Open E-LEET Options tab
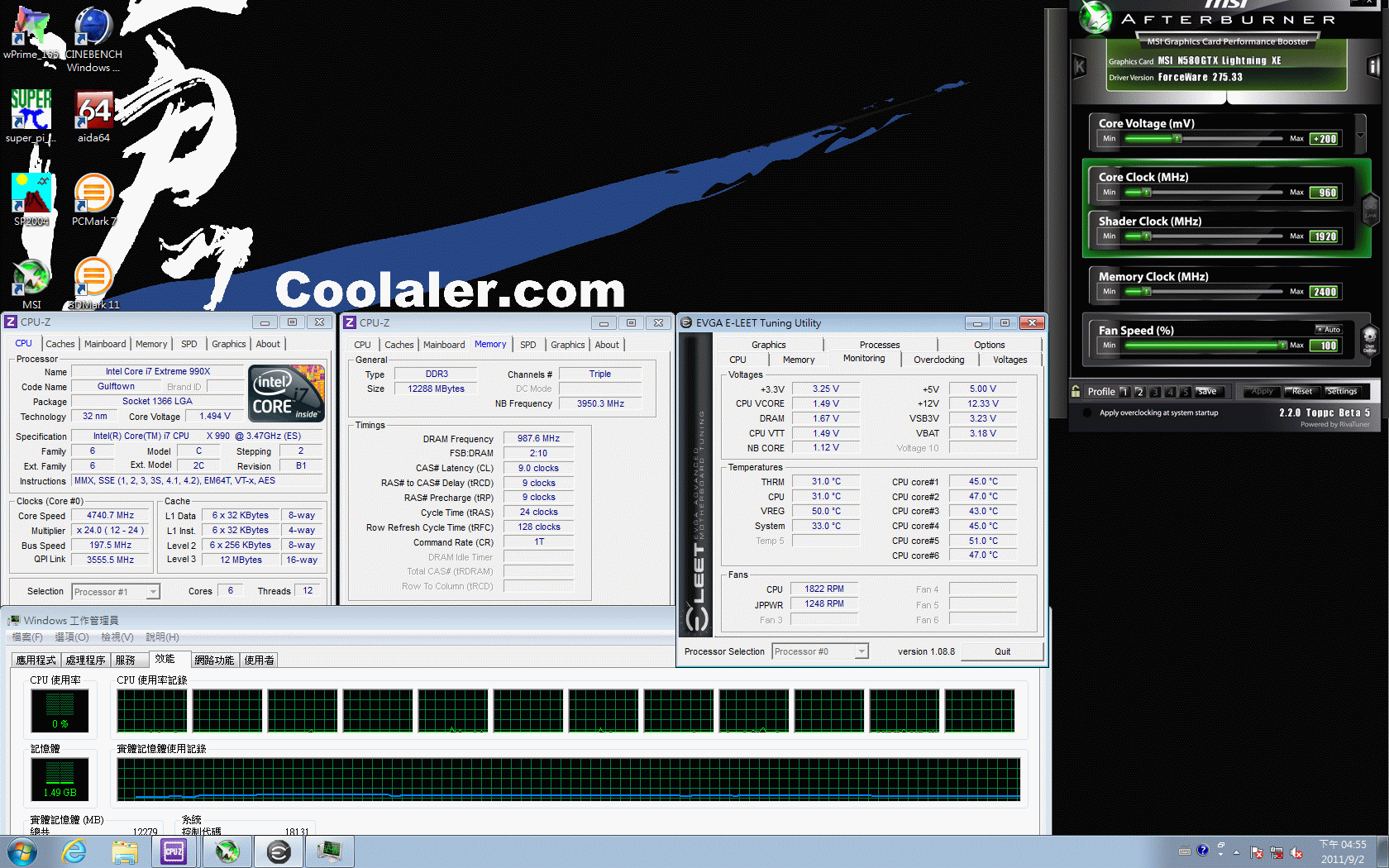Viewport: 1389px width, 868px height. click(x=989, y=345)
